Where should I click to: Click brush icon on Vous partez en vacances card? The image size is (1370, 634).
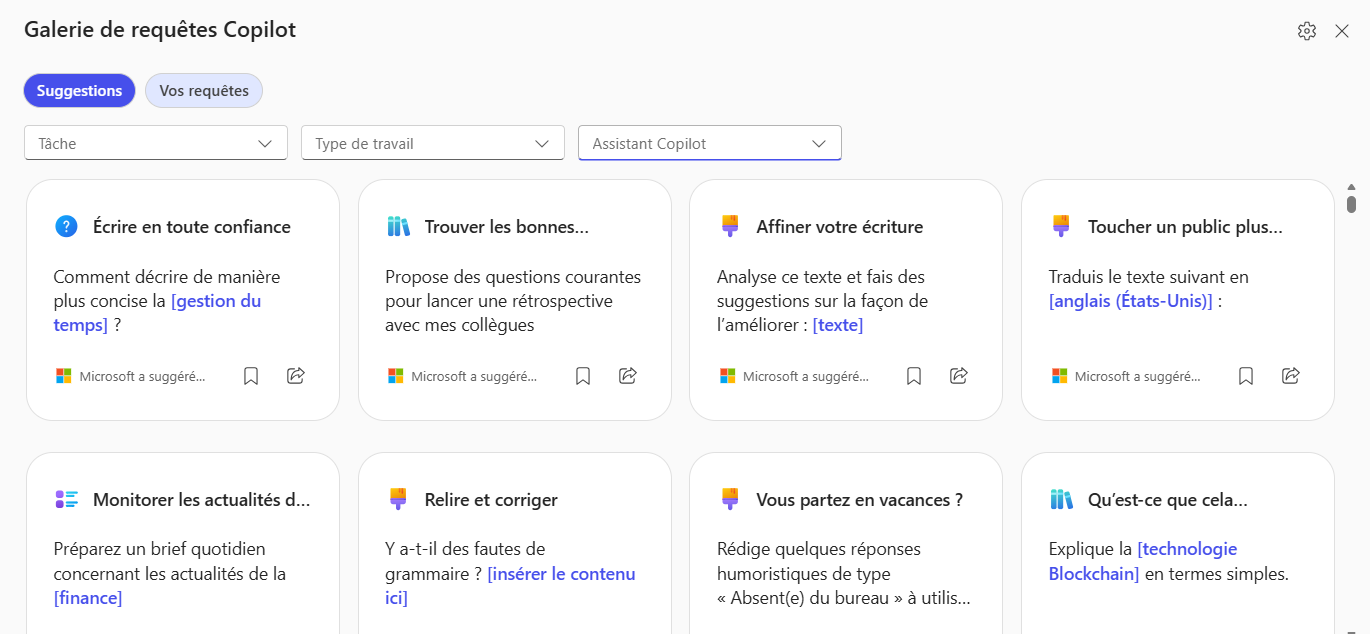729,500
